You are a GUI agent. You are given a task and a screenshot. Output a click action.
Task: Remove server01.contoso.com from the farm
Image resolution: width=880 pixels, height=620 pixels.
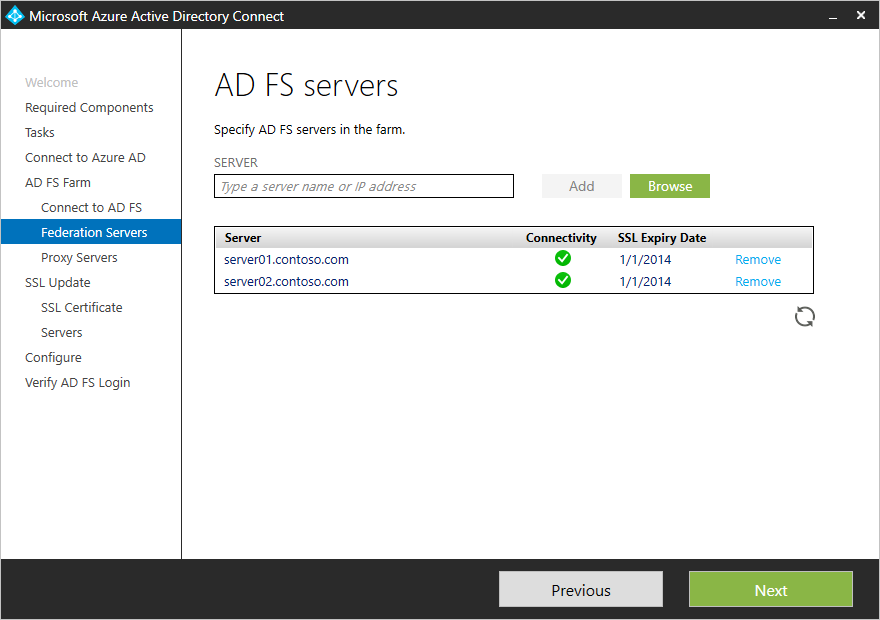point(758,258)
